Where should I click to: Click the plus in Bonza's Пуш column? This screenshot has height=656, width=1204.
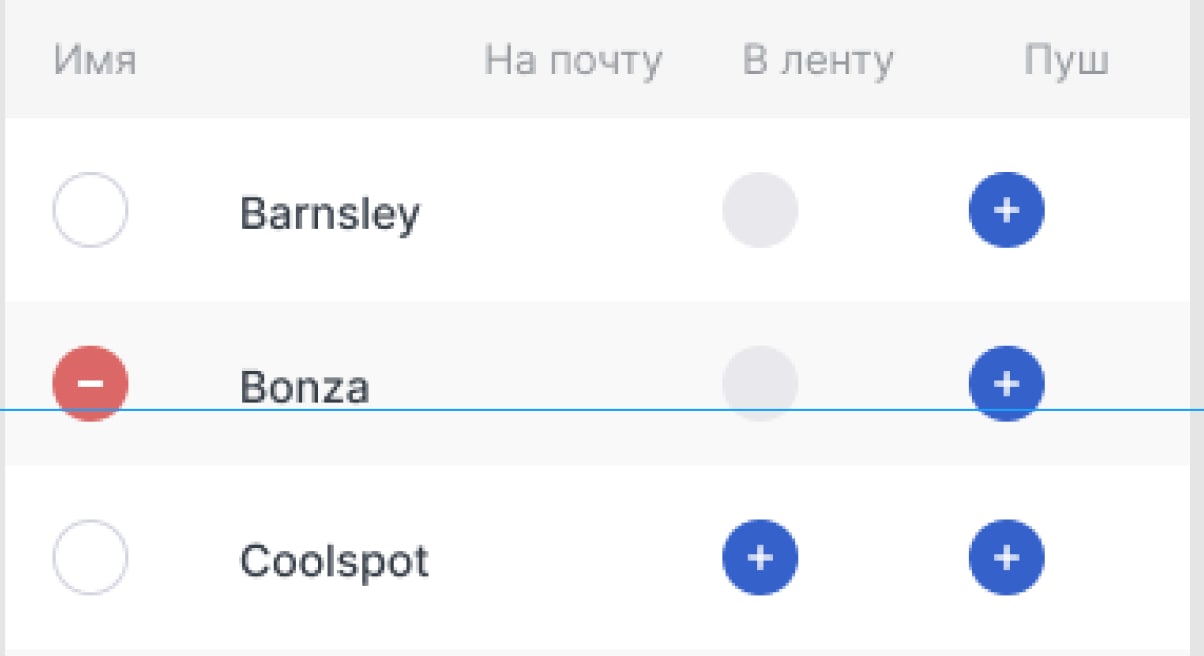click(1006, 384)
